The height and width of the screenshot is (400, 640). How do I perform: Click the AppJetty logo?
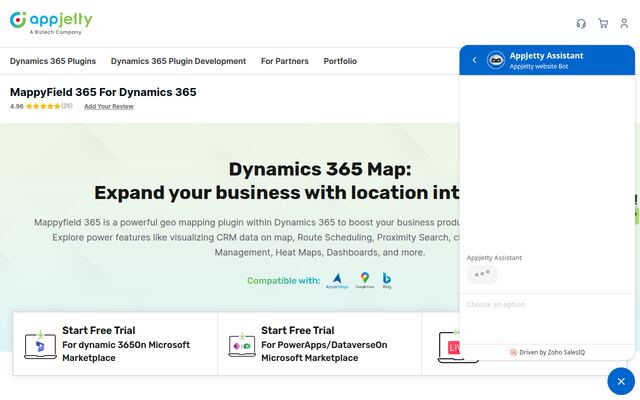(x=51, y=23)
